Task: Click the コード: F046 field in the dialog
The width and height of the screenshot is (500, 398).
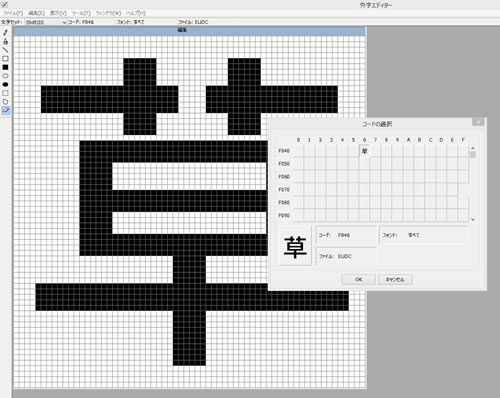Action: click(346, 235)
